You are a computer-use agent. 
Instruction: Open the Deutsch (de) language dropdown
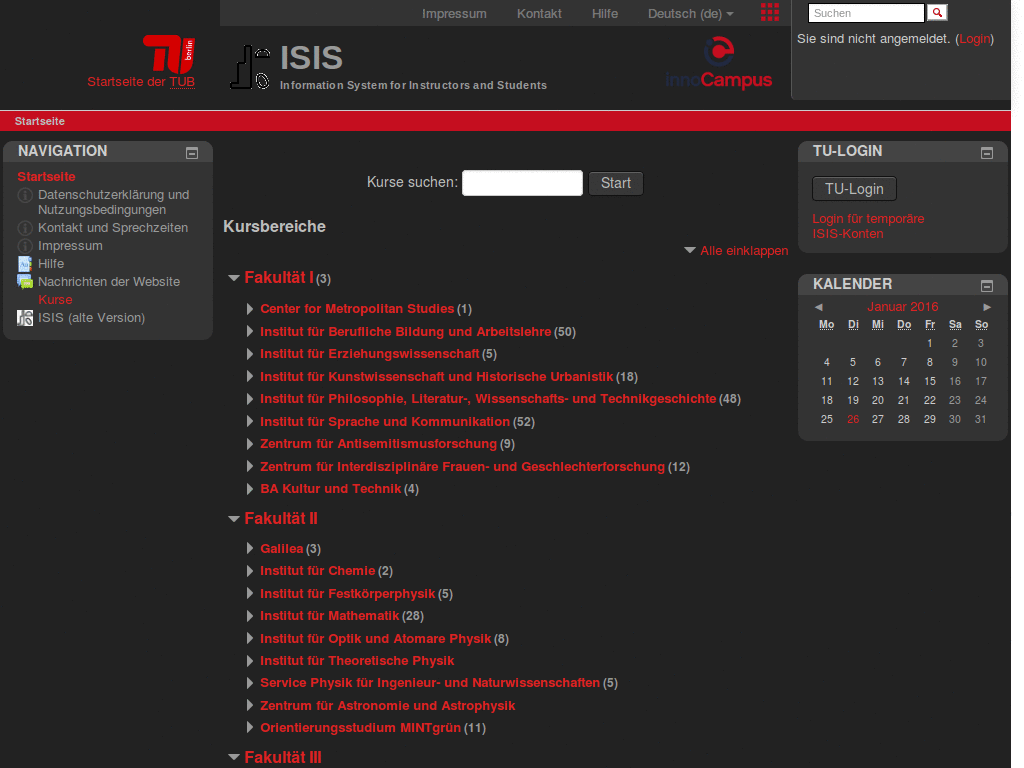point(690,13)
